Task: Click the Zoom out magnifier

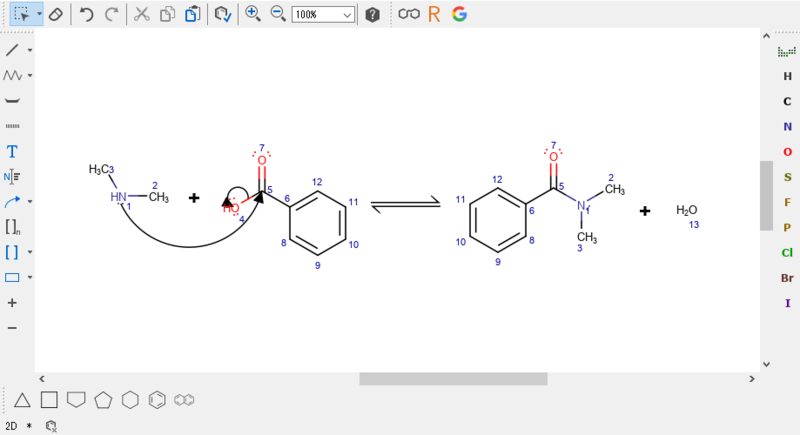Action: point(278,14)
